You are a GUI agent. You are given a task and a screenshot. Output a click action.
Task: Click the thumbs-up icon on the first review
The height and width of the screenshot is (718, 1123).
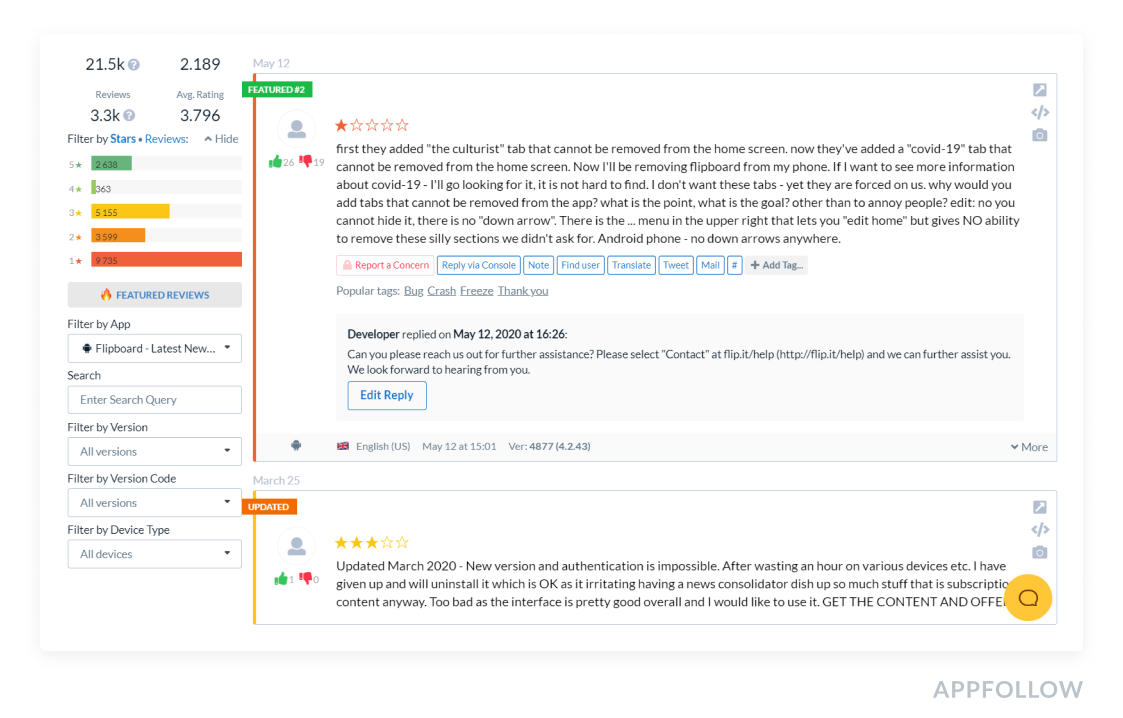click(275, 162)
